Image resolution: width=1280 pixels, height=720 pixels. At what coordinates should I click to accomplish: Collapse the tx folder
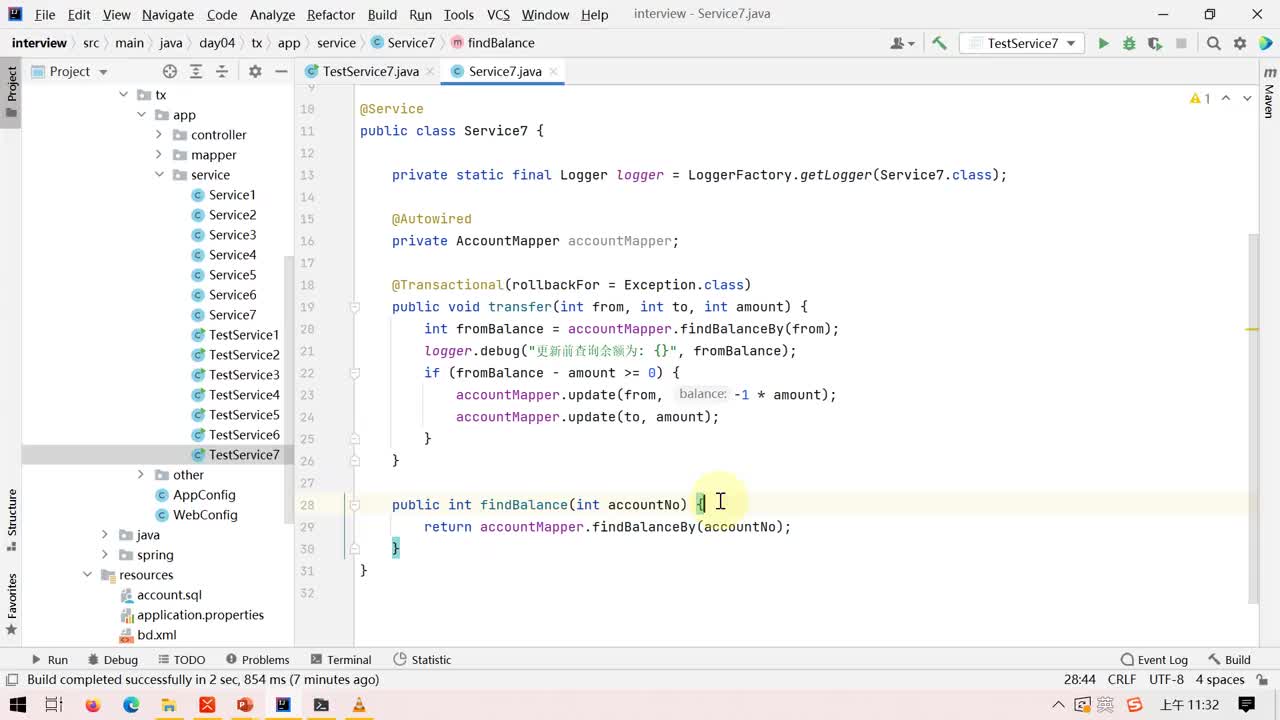coord(124,95)
